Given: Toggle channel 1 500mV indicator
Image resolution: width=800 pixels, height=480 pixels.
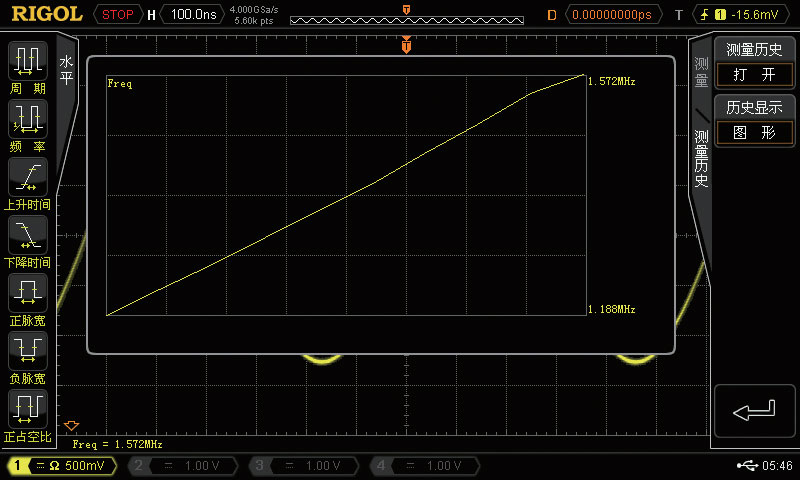Looking at the screenshot, I should [60, 466].
